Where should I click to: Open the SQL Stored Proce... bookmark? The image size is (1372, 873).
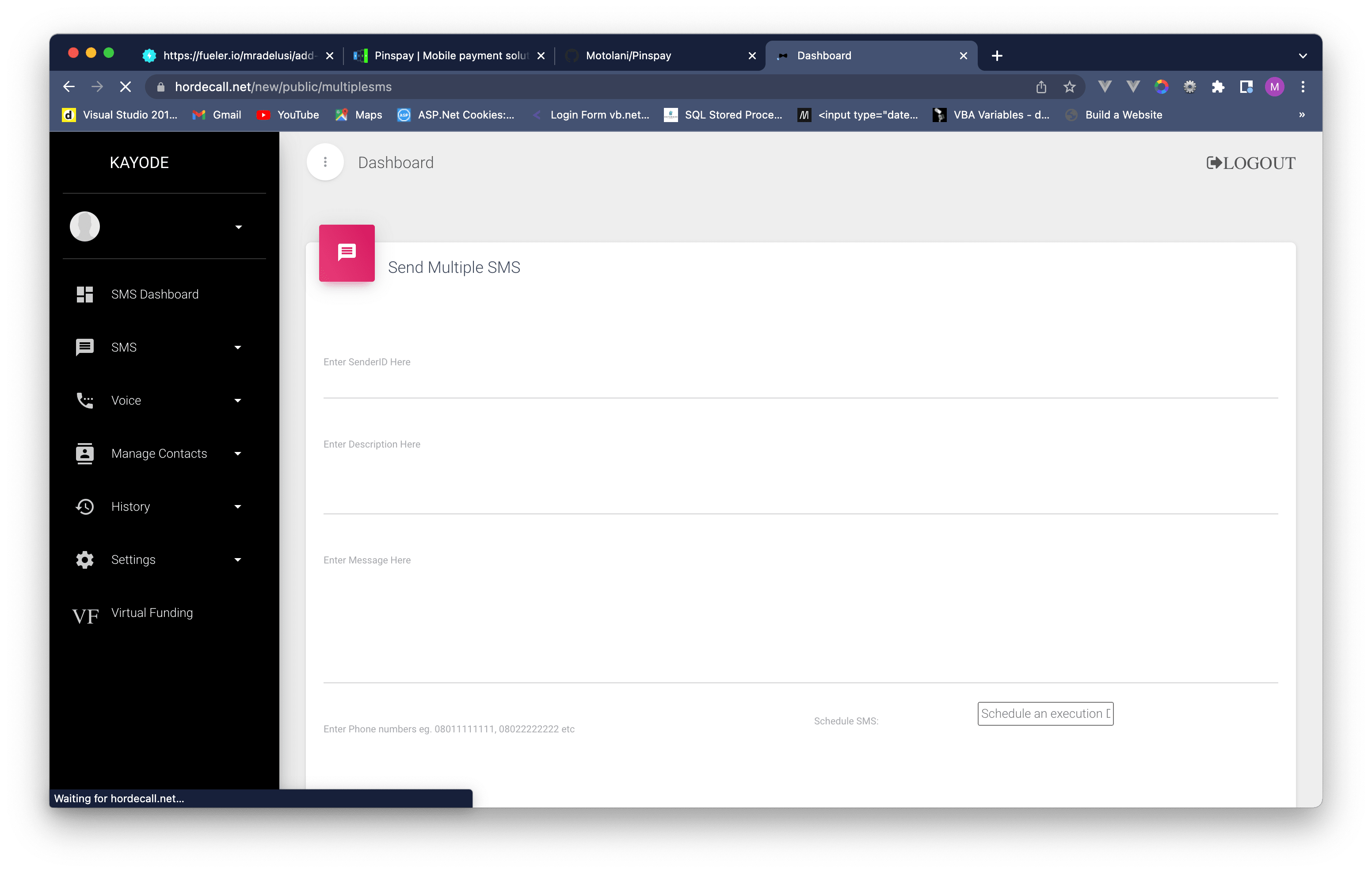click(724, 115)
